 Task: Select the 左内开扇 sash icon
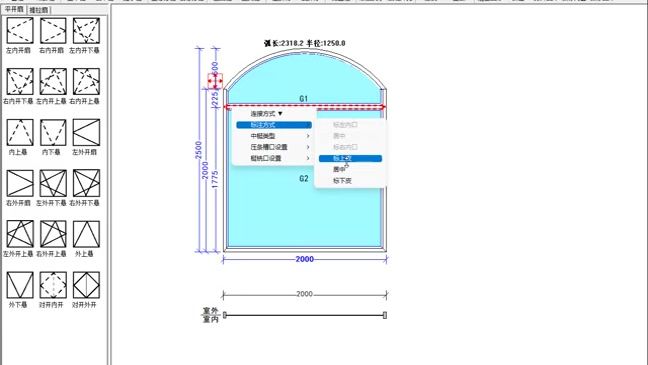point(19,31)
